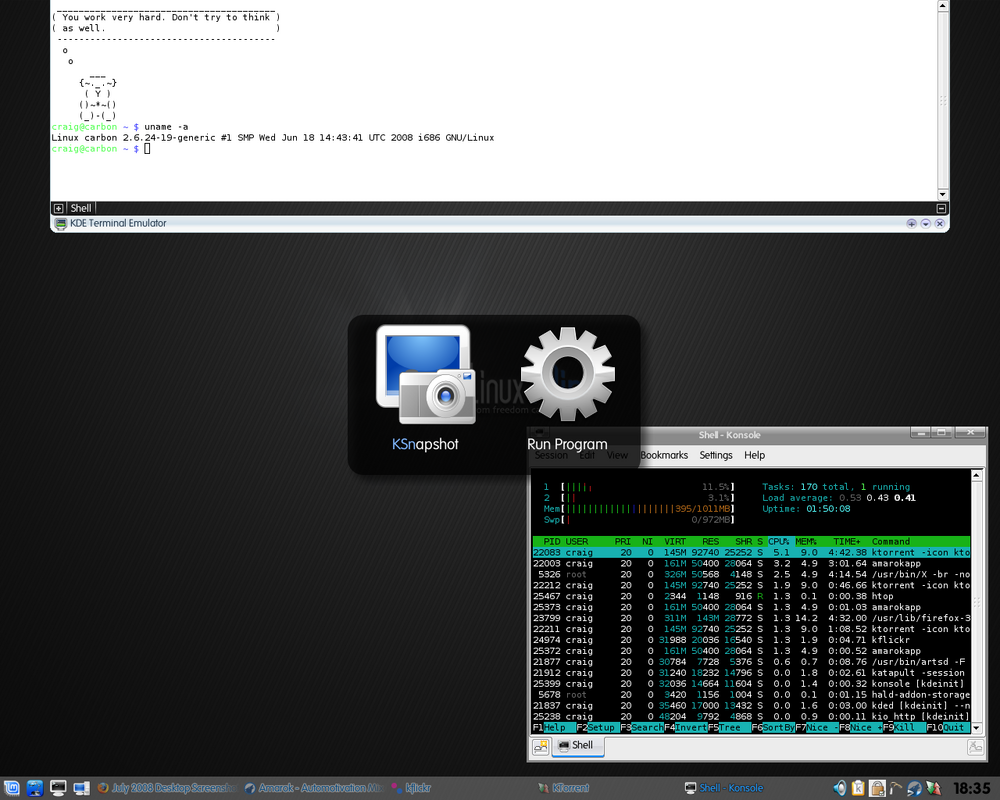
Task: Click the PID column header in htop
Action: [552, 541]
